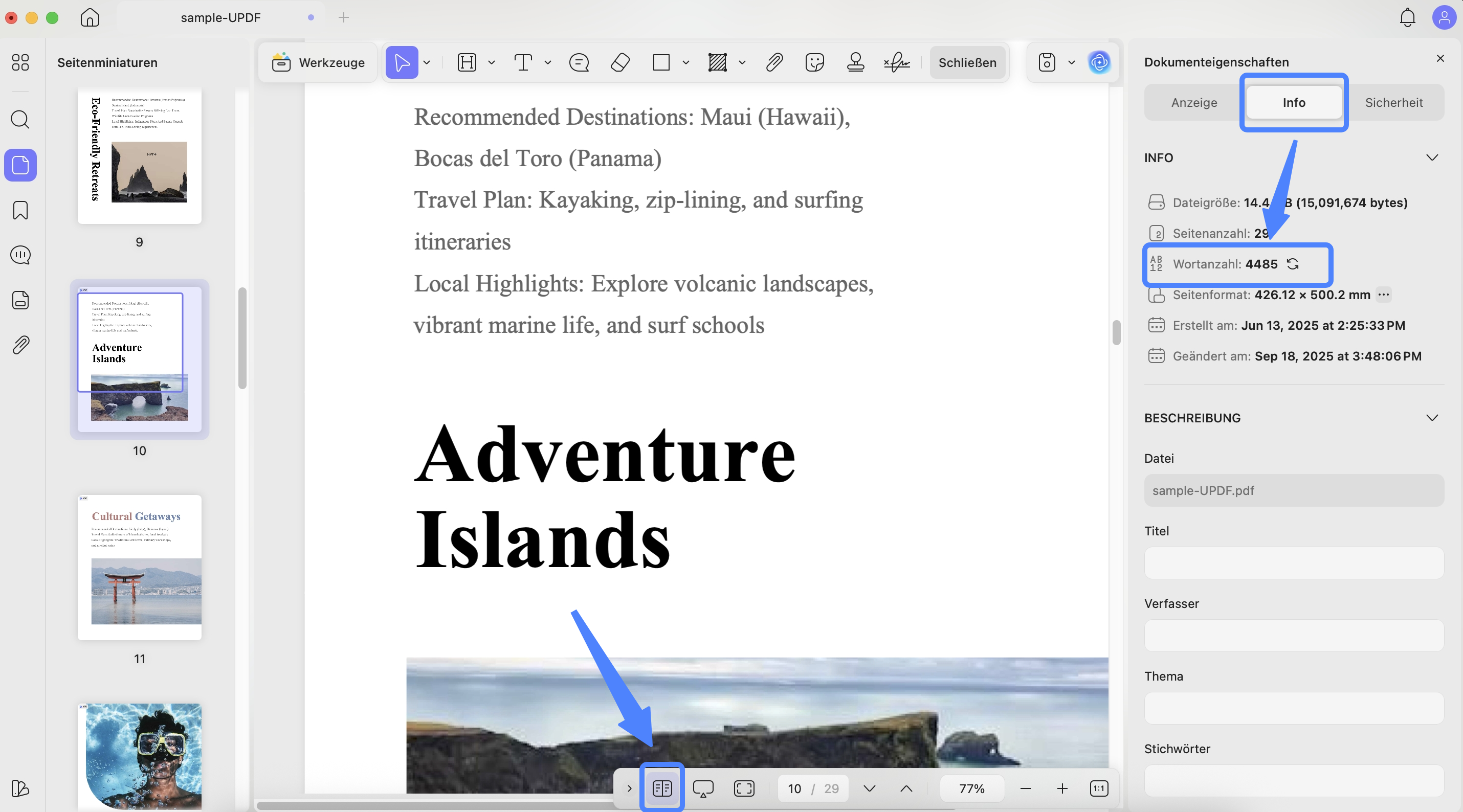The image size is (1463, 812).
Task: Open bookmarks in the left sidebar
Action: 20,210
